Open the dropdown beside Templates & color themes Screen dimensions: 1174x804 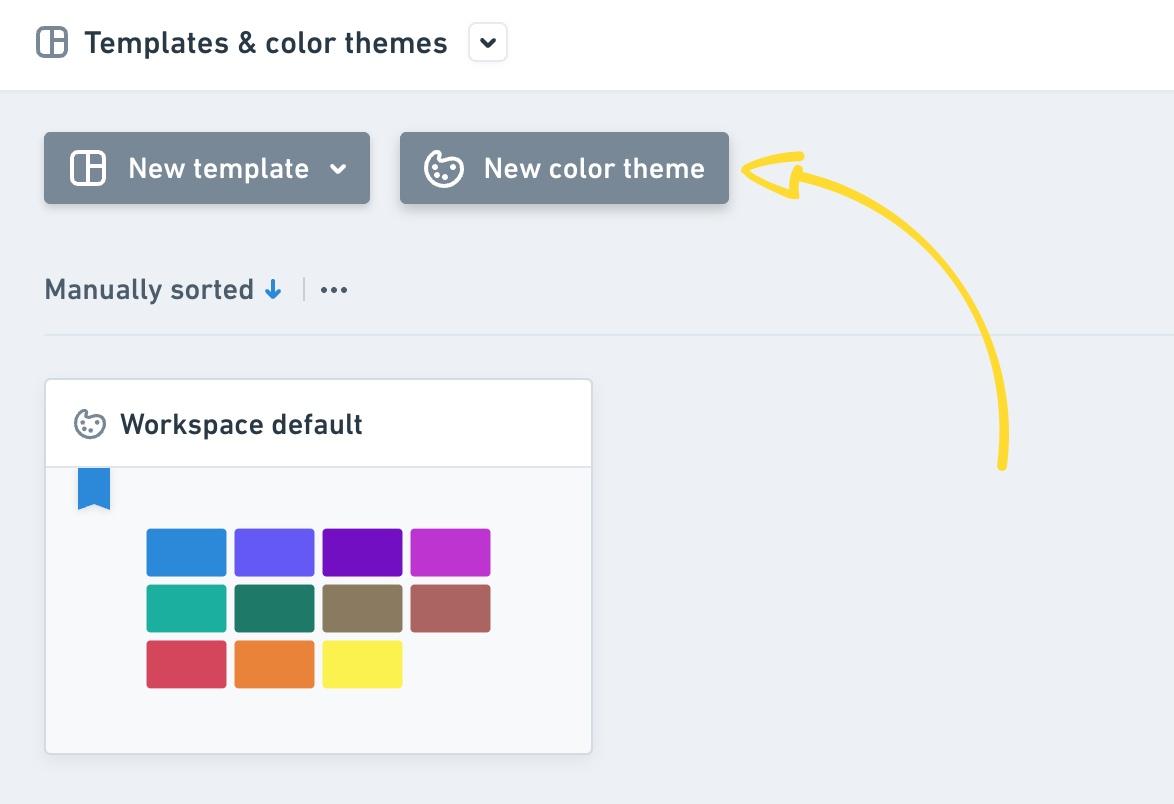pos(488,43)
